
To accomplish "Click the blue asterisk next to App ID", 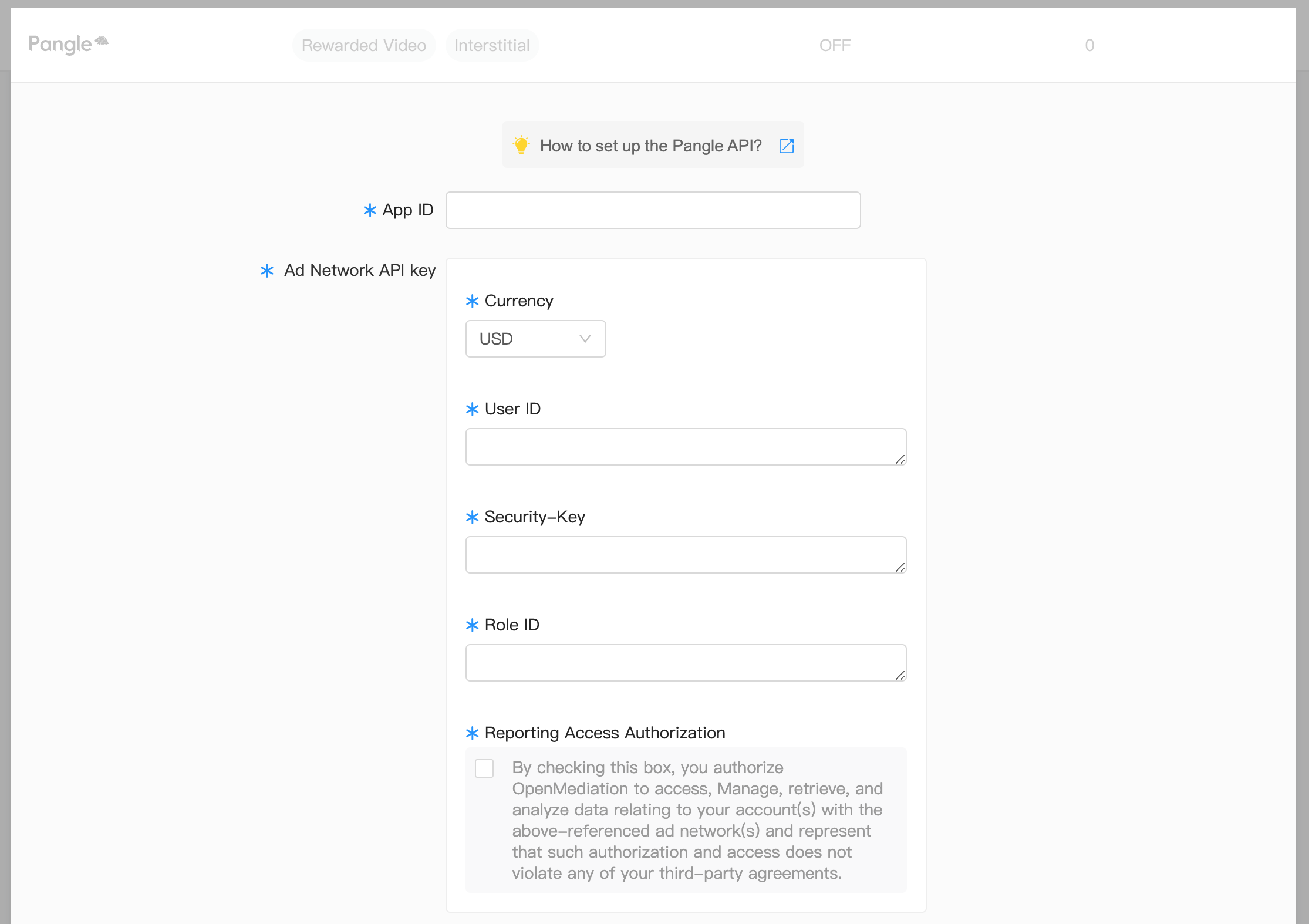I will coord(369,210).
